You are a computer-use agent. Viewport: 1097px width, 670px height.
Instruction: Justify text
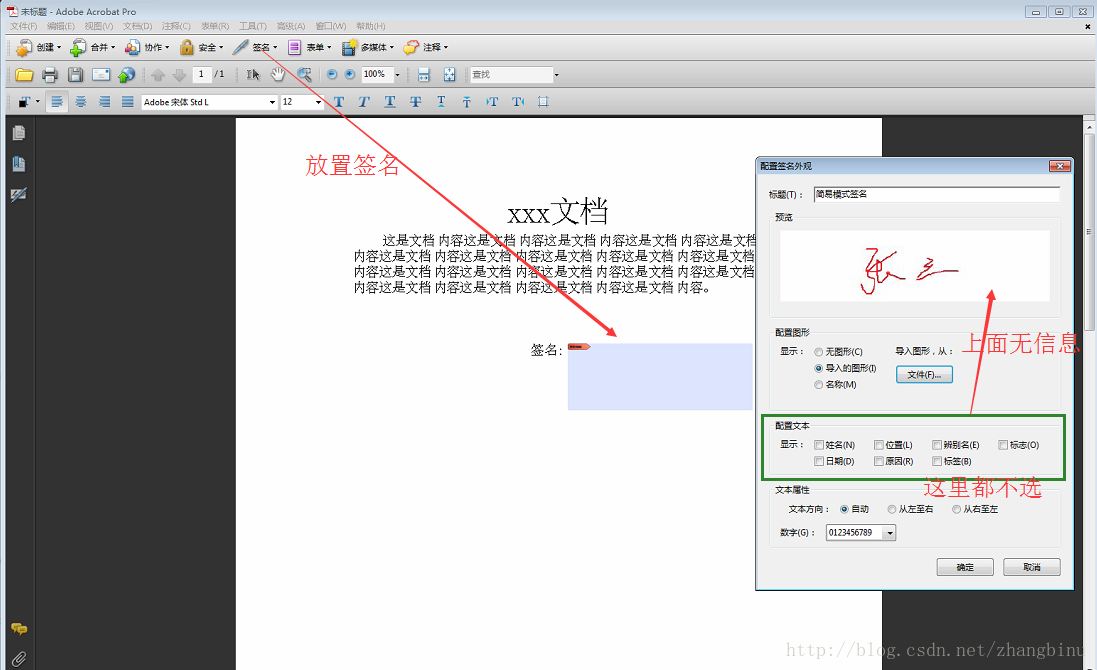click(127, 102)
